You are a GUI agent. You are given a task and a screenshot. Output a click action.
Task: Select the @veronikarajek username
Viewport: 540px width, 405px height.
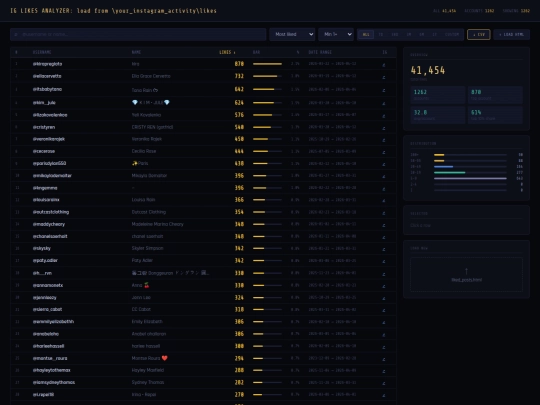point(49,139)
